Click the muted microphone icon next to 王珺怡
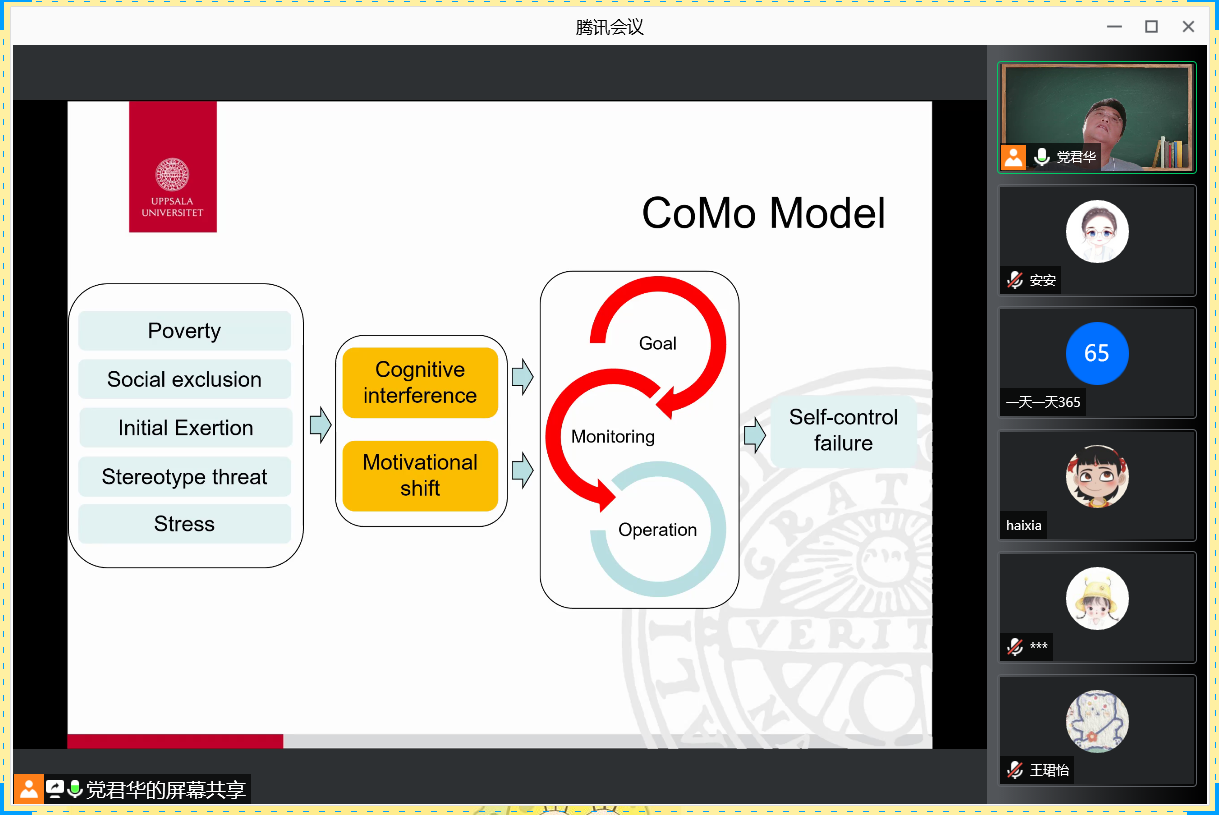This screenshot has width=1219, height=815. (1015, 769)
